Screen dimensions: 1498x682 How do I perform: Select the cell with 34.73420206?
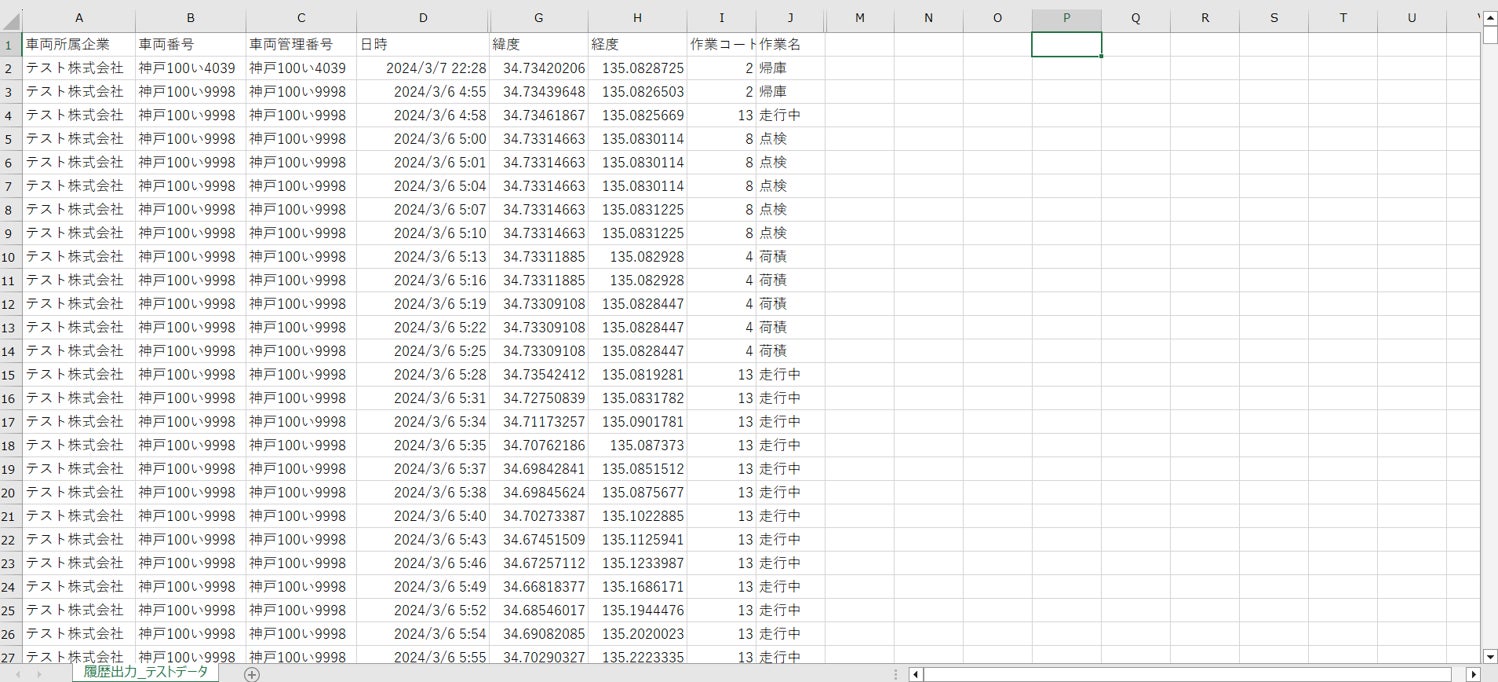pyautogui.click(x=539, y=68)
